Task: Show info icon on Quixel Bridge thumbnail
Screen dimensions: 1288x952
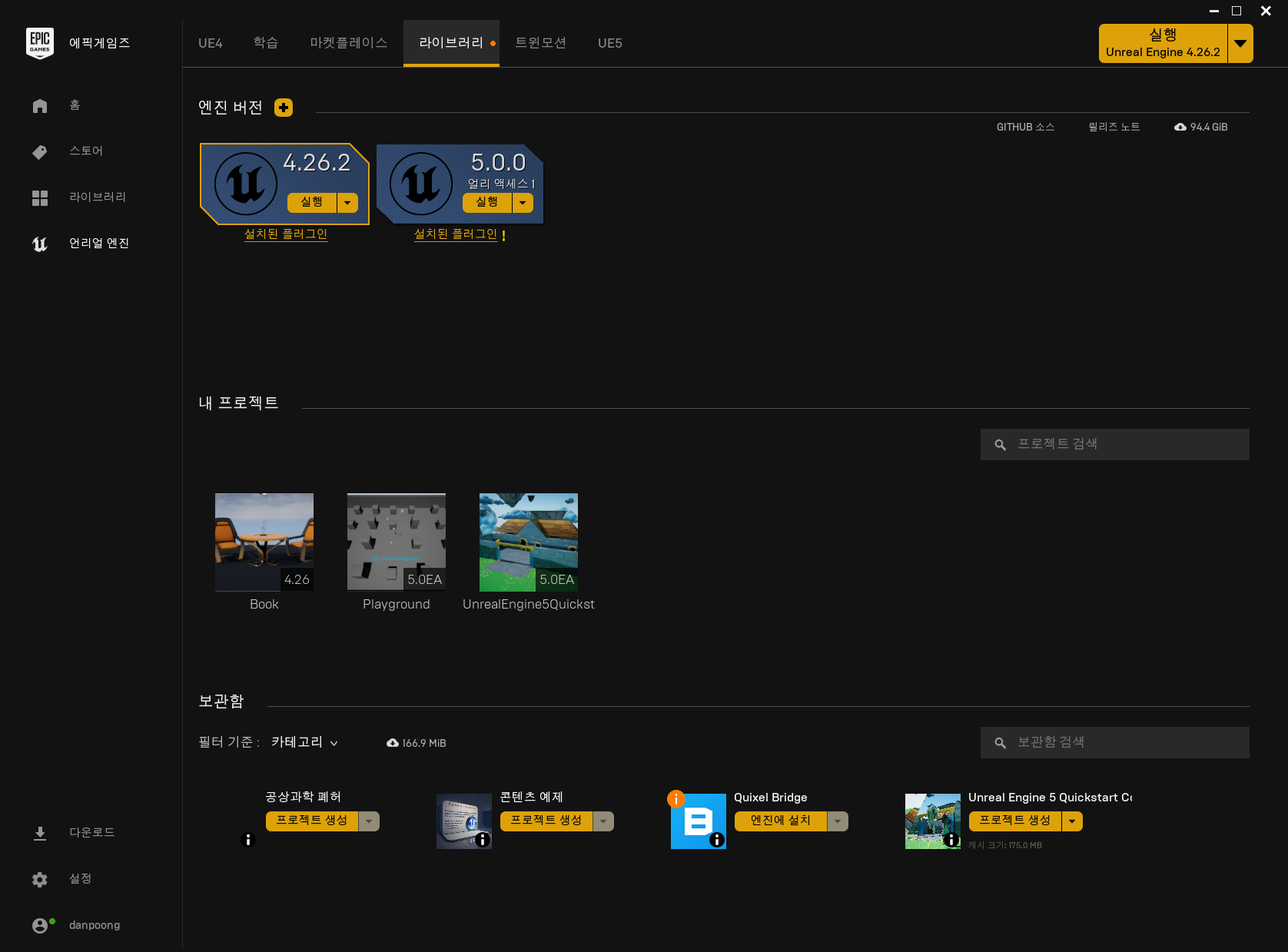Action: coord(717,840)
